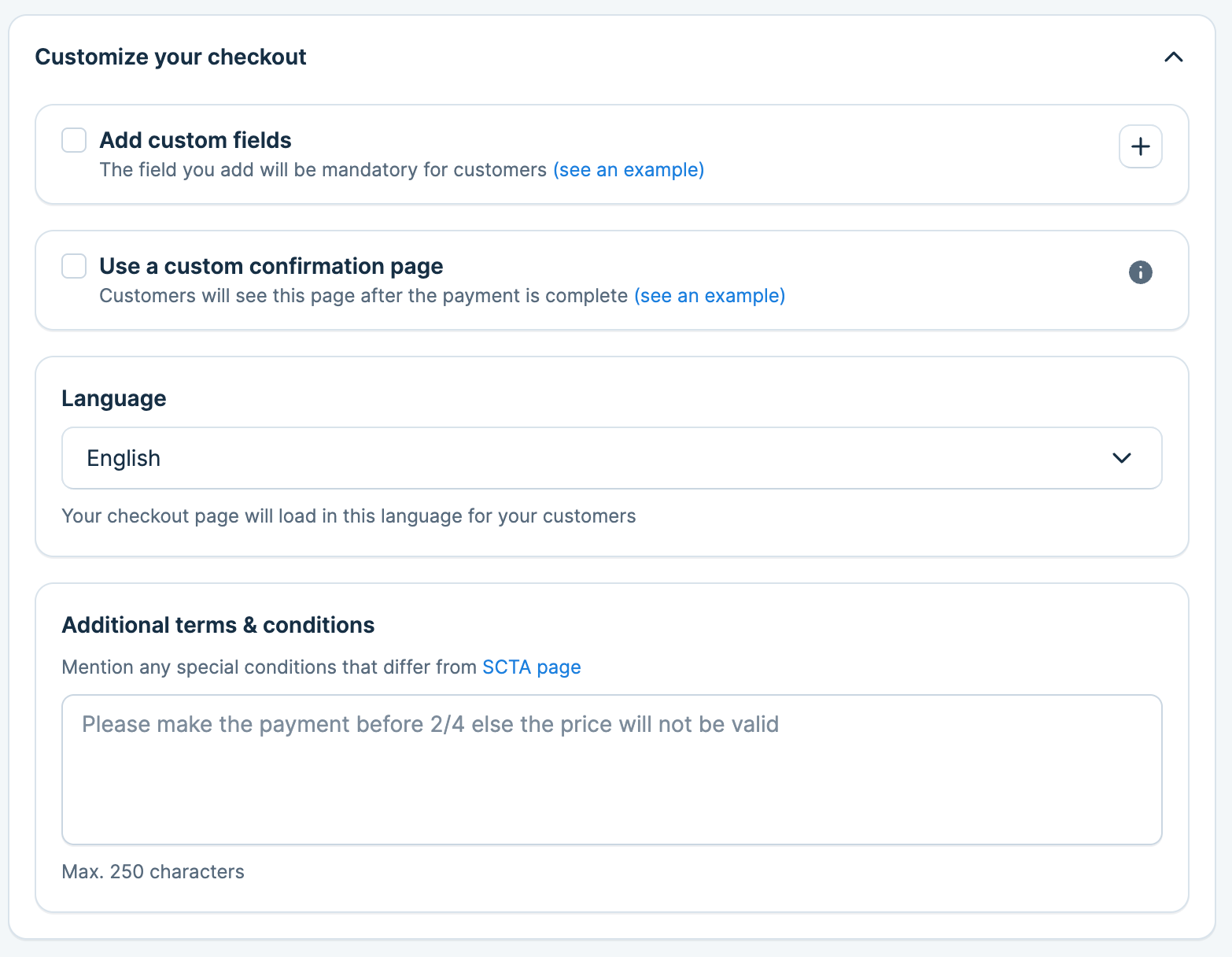Click the "Additional terms & conditions" heading
The width and height of the screenshot is (1232, 957).
click(x=218, y=625)
